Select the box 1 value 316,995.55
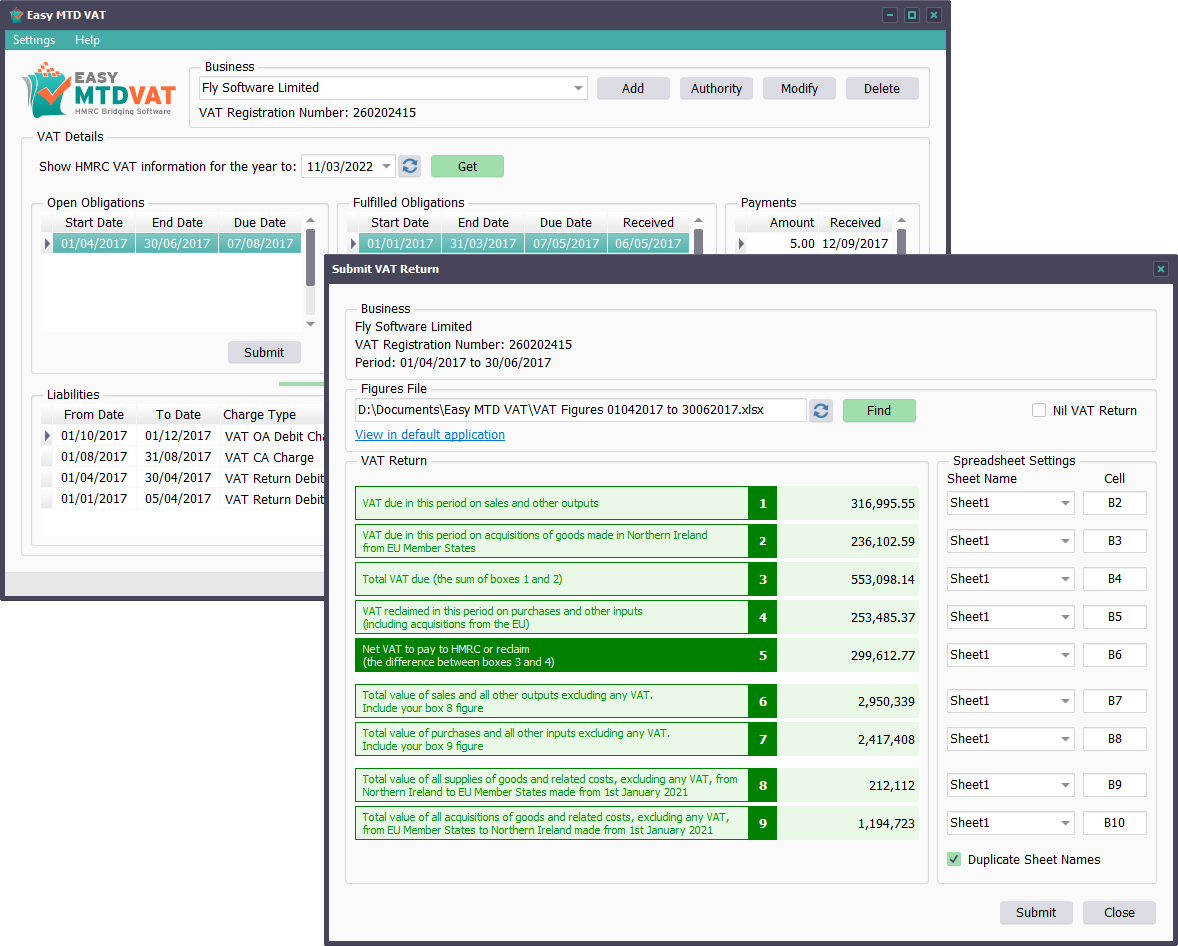 [883, 503]
